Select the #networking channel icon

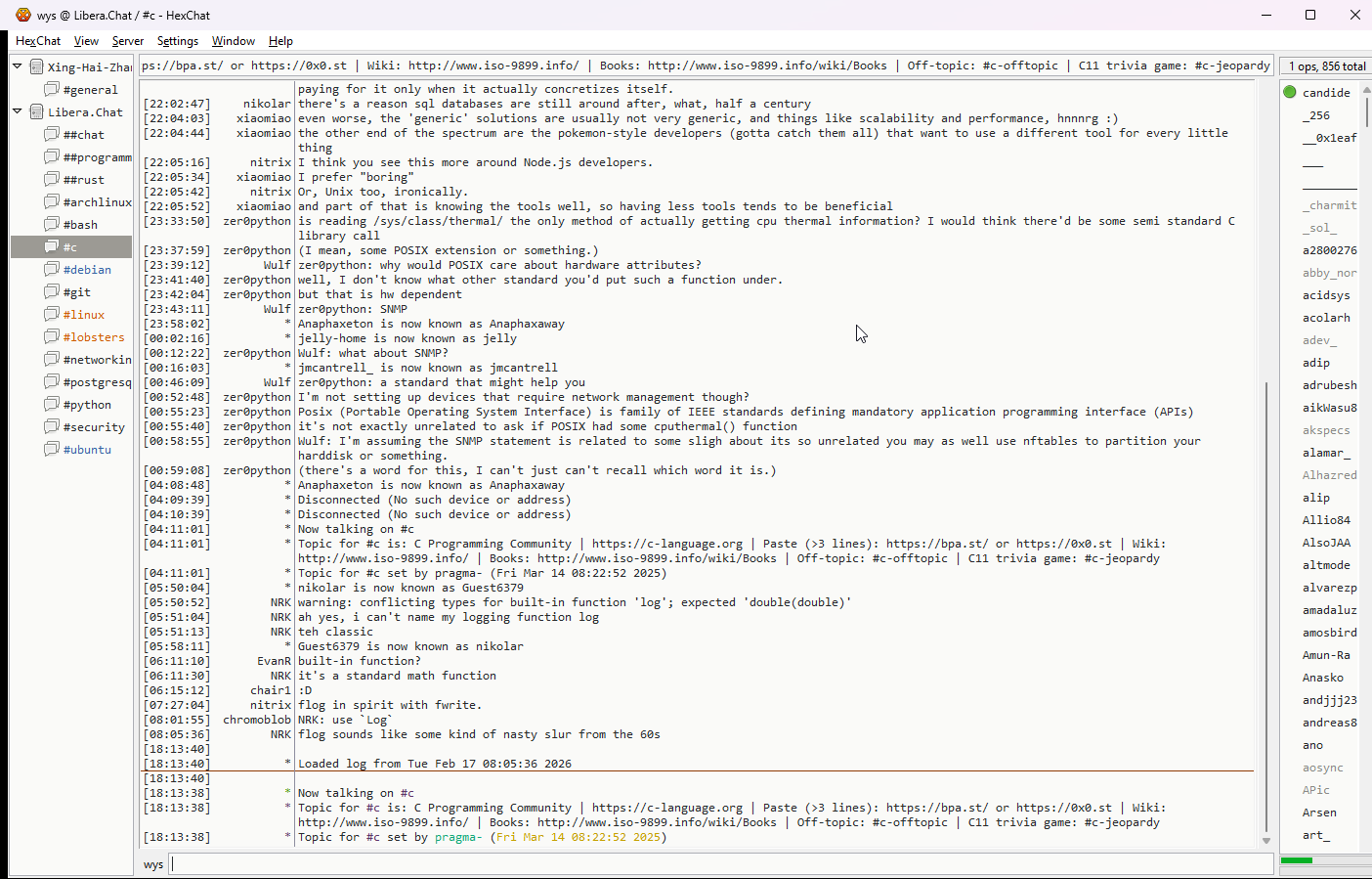52,359
